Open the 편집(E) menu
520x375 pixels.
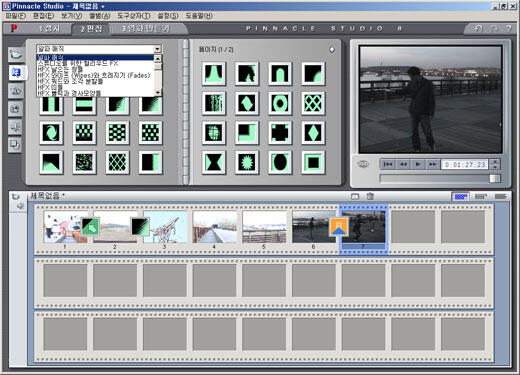coord(43,16)
